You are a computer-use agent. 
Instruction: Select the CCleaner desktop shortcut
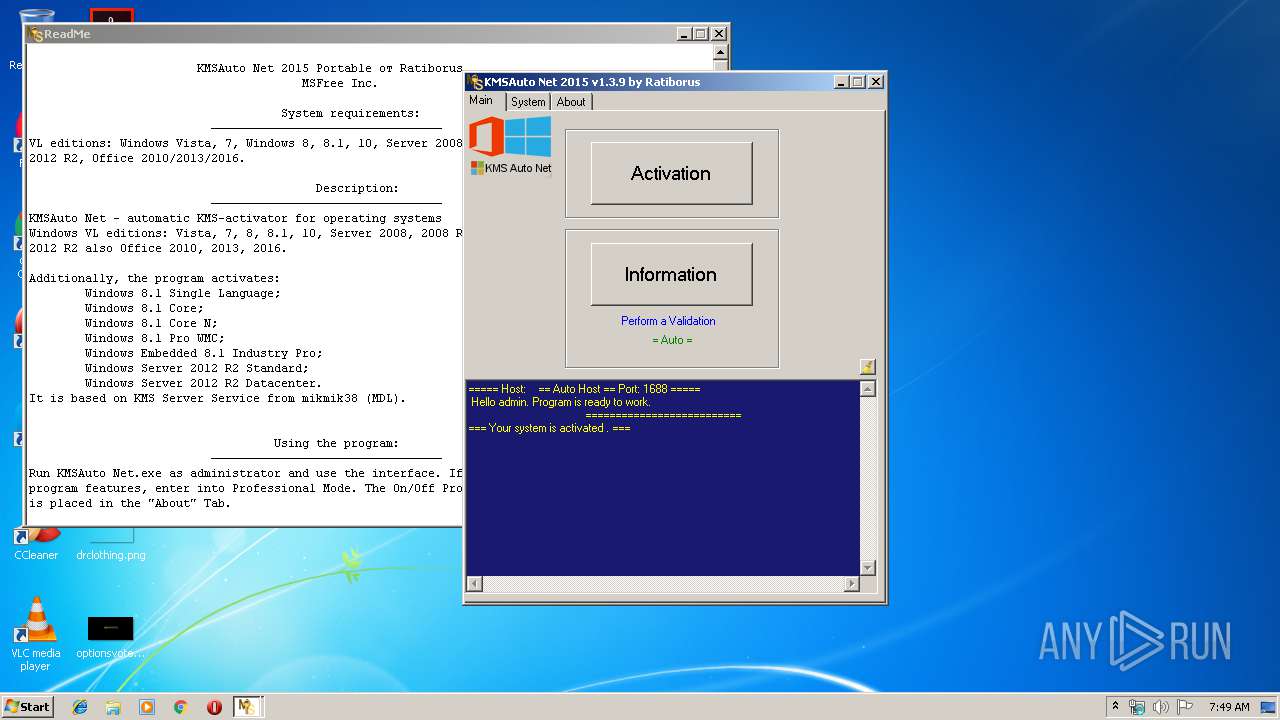[x=36, y=546]
